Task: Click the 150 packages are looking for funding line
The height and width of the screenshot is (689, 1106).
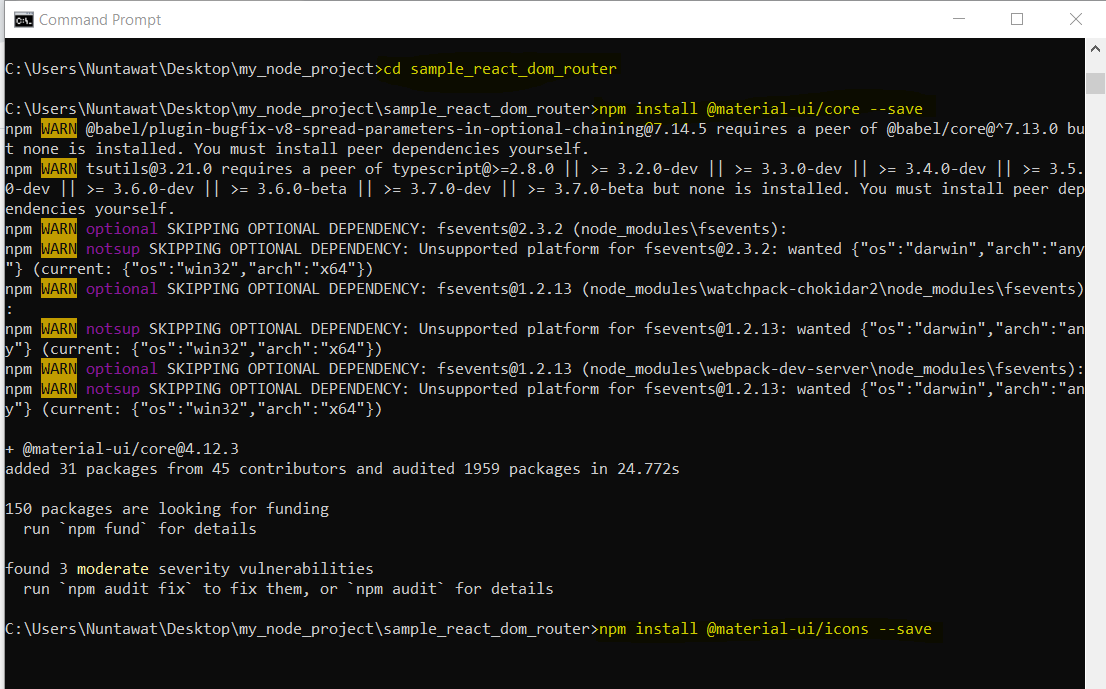Action: pyautogui.click(x=165, y=508)
